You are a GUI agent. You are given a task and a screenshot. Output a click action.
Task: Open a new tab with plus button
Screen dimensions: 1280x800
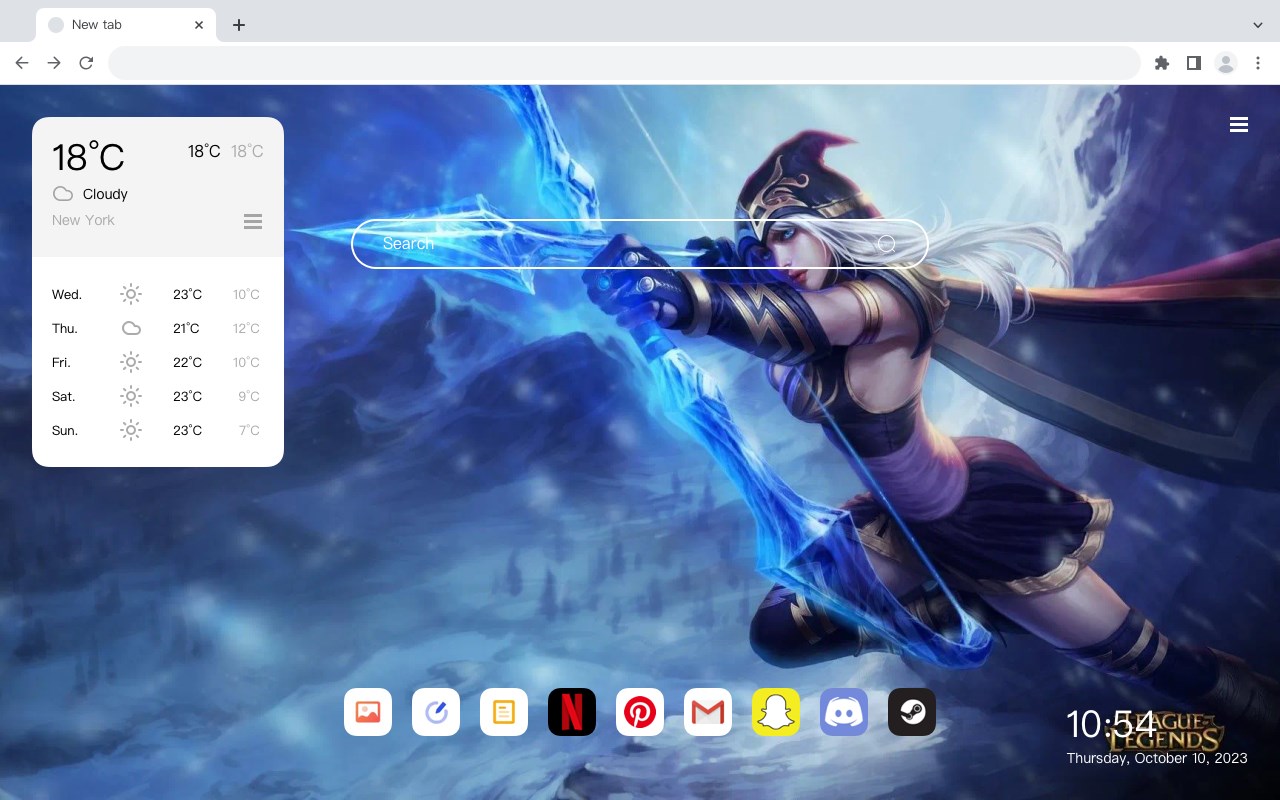238,25
